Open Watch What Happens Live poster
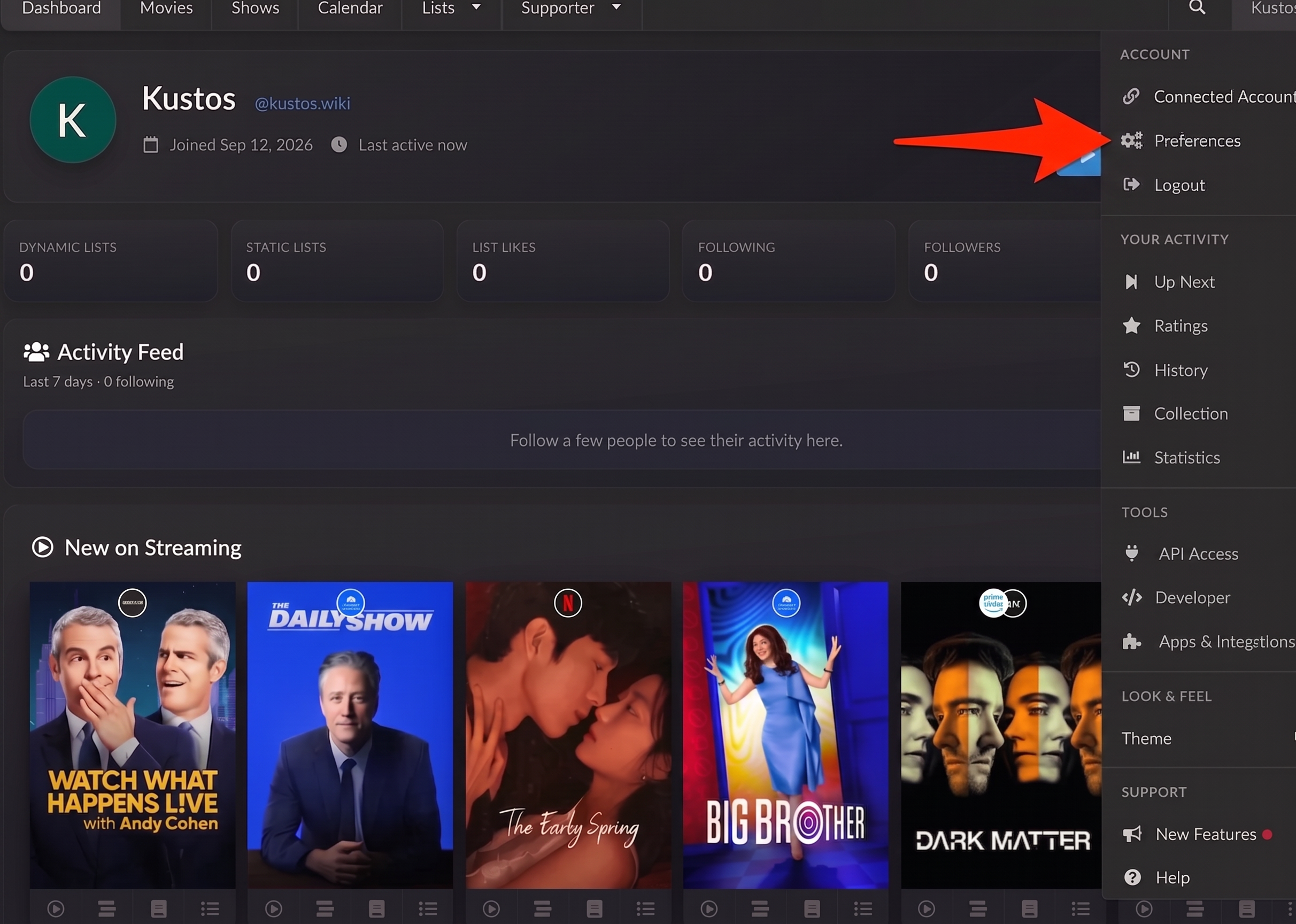This screenshot has width=1296, height=924. [x=133, y=735]
